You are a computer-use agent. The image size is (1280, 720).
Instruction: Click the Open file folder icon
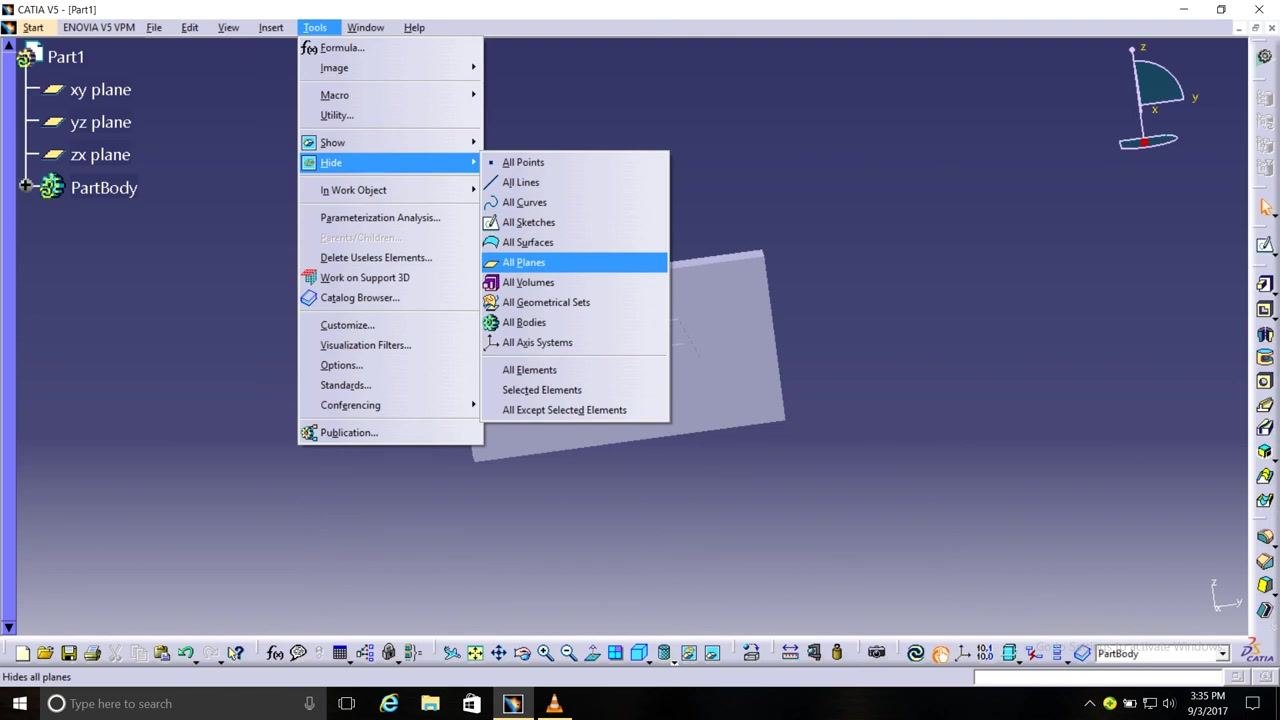[x=45, y=653]
